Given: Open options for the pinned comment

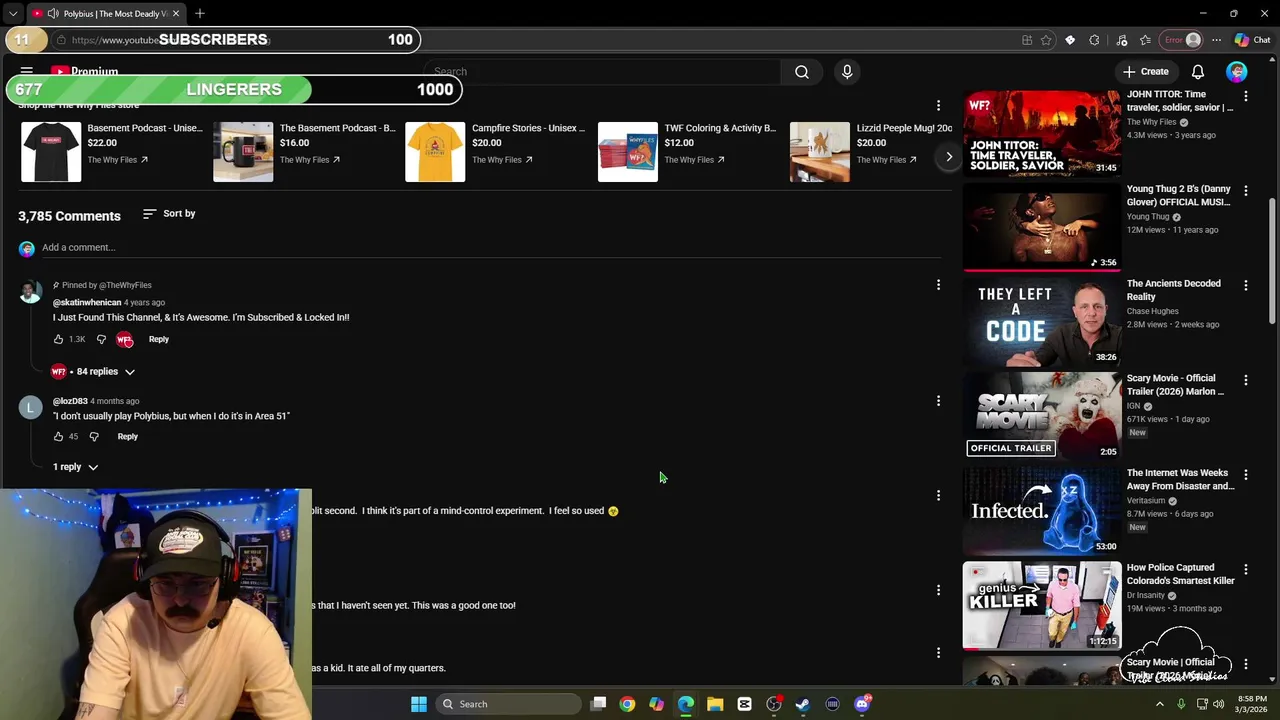Looking at the screenshot, I should point(938,286).
